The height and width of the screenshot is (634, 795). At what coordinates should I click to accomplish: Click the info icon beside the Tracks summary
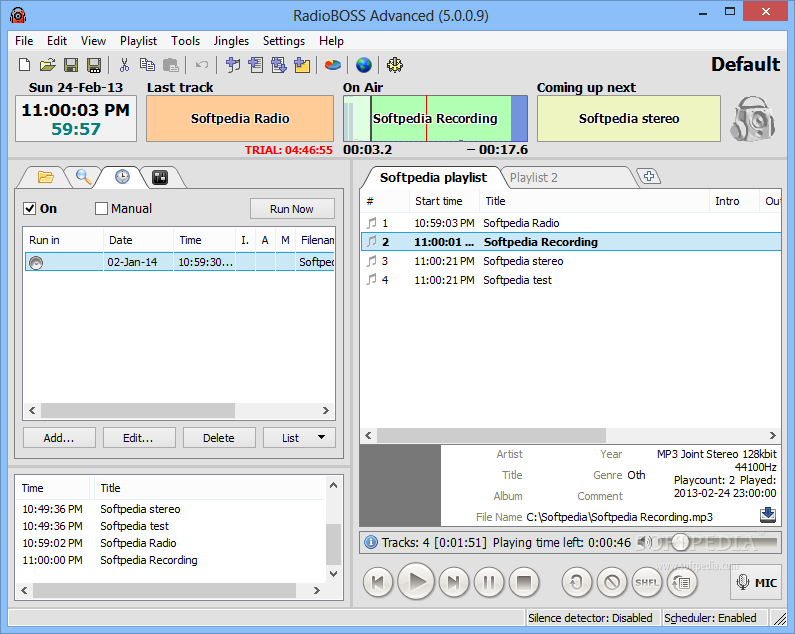371,542
